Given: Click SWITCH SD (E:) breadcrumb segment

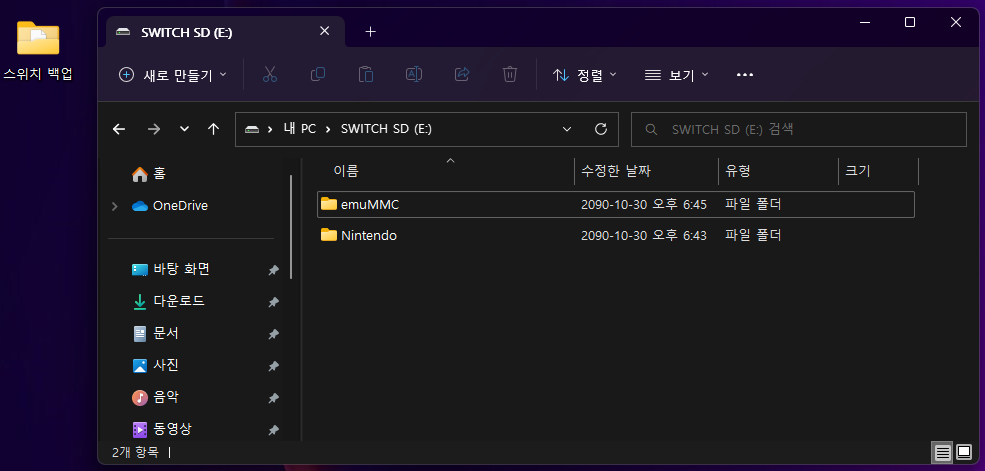Looking at the screenshot, I should (386, 129).
